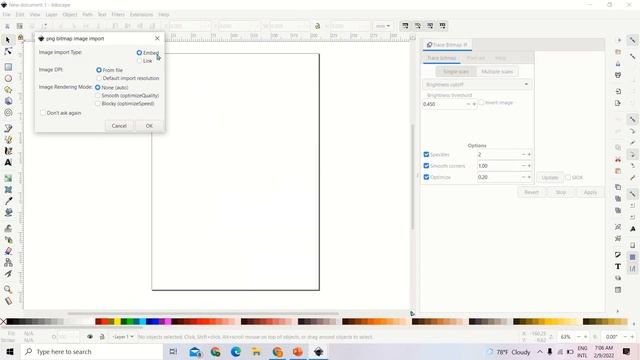This screenshot has width=640, height=360.
Task: Click Cancel in the import dialog
Action: tap(119, 126)
